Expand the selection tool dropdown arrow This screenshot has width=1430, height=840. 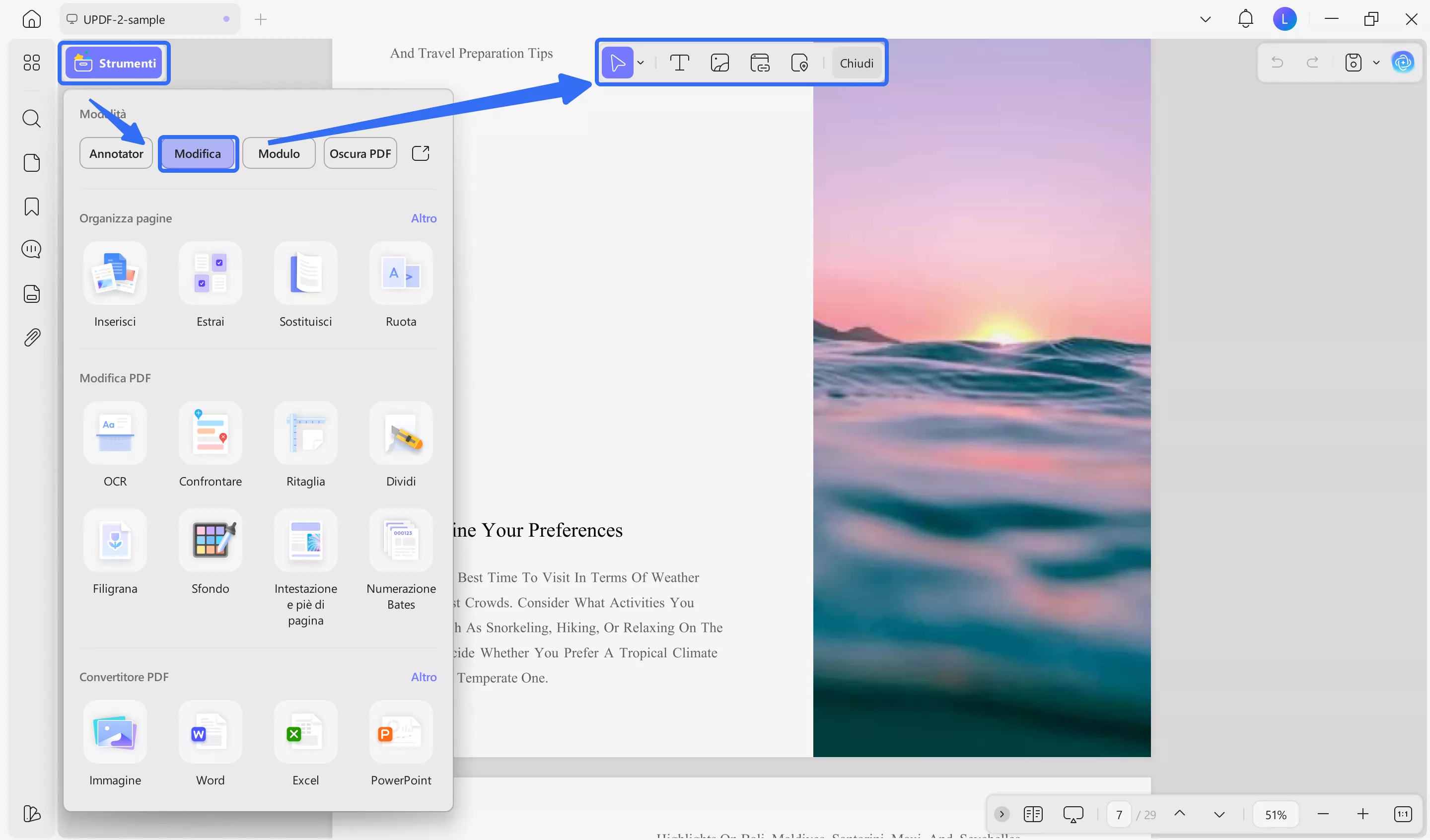point(640,63)
